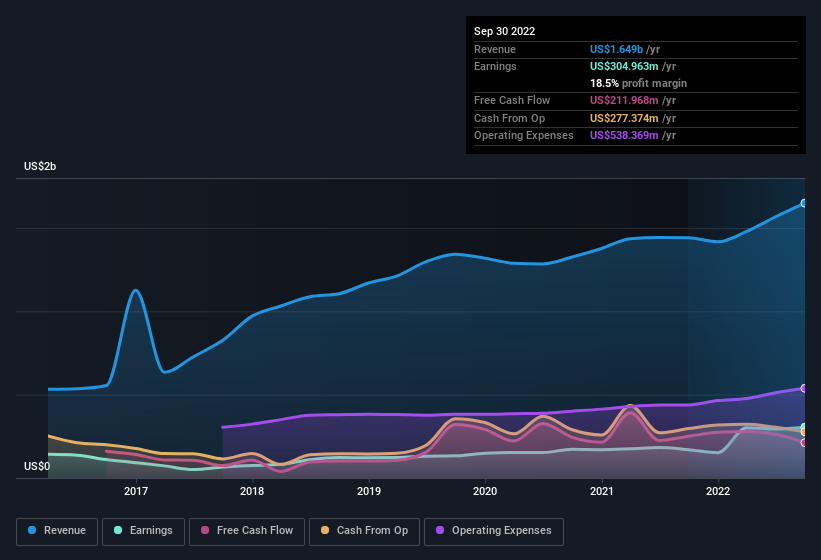Screen dimensions: 821x560
Task: Click the 2017 x-axis label
Action: 136,491
